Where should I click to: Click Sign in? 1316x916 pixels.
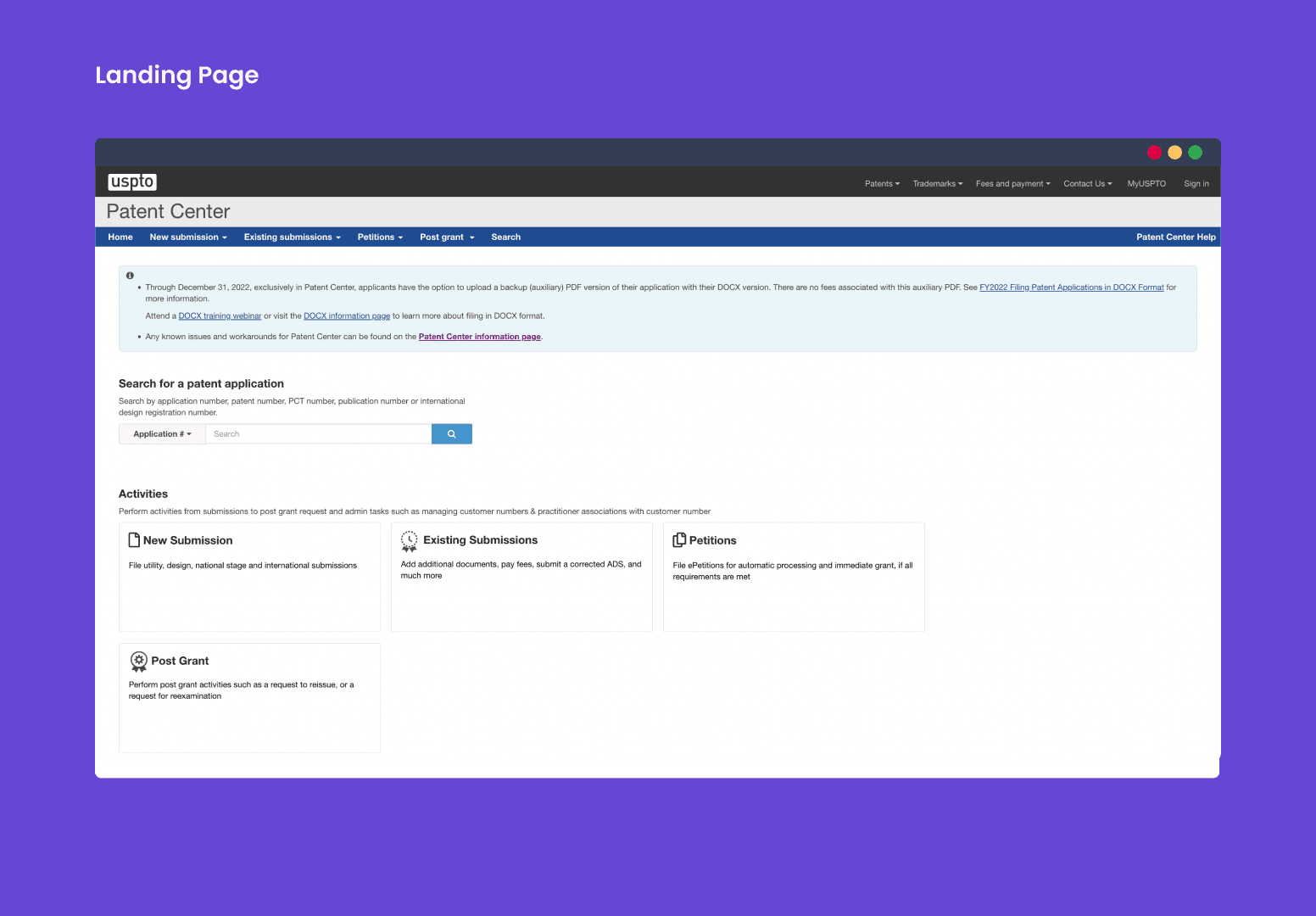1196,184
